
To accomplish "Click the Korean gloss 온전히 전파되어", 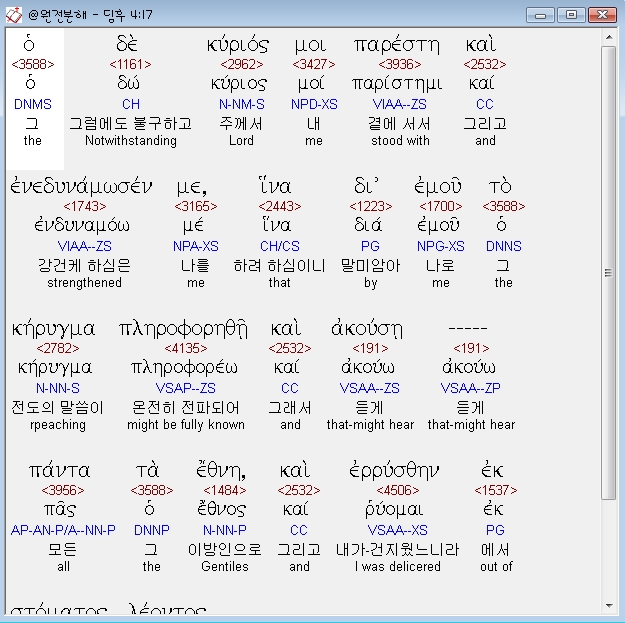I will 186,407.
